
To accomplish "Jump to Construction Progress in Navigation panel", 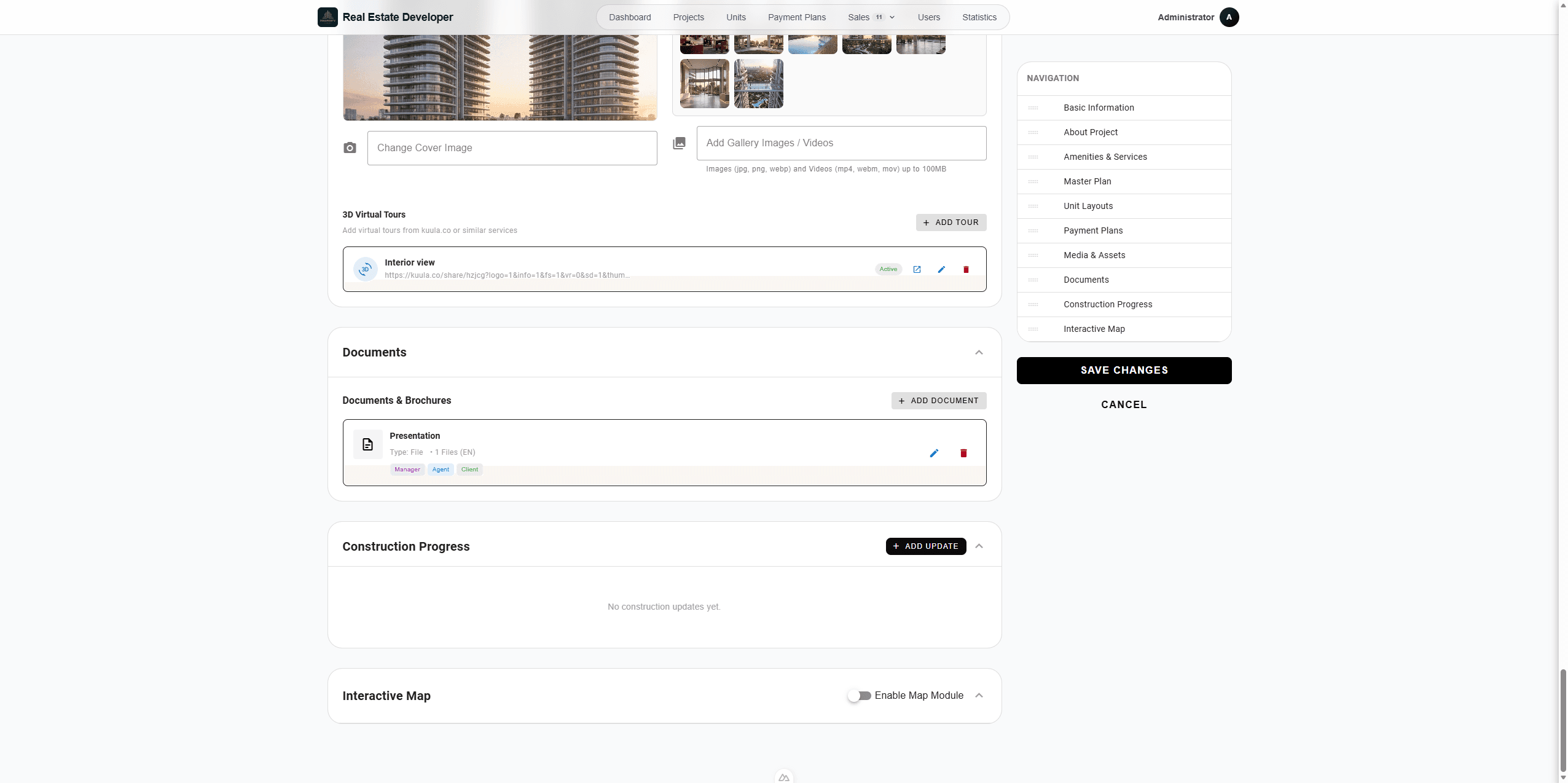I will tap(1124, 304).
